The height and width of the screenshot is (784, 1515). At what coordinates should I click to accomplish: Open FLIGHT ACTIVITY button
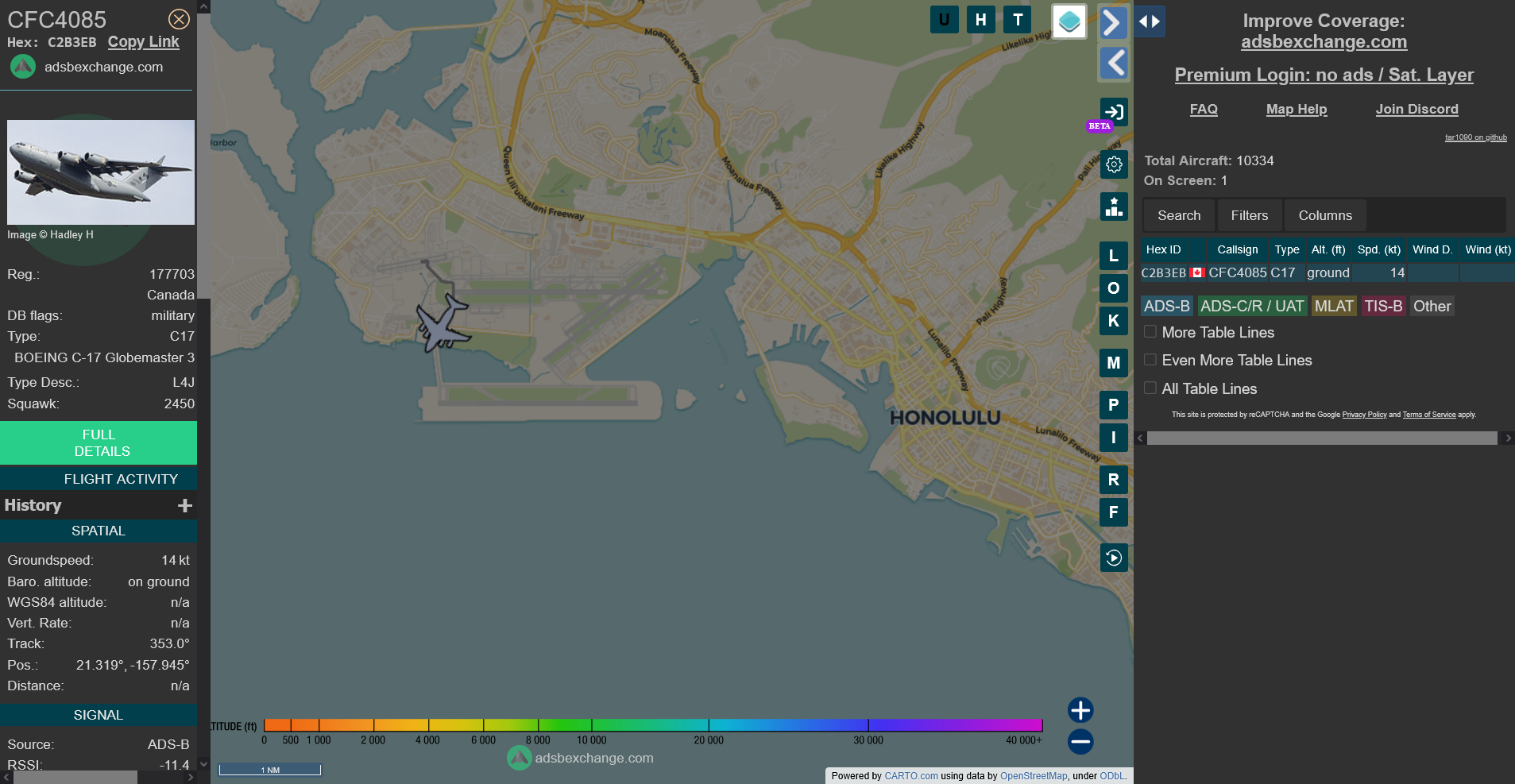pyautogui.click(x=99, y=479)
